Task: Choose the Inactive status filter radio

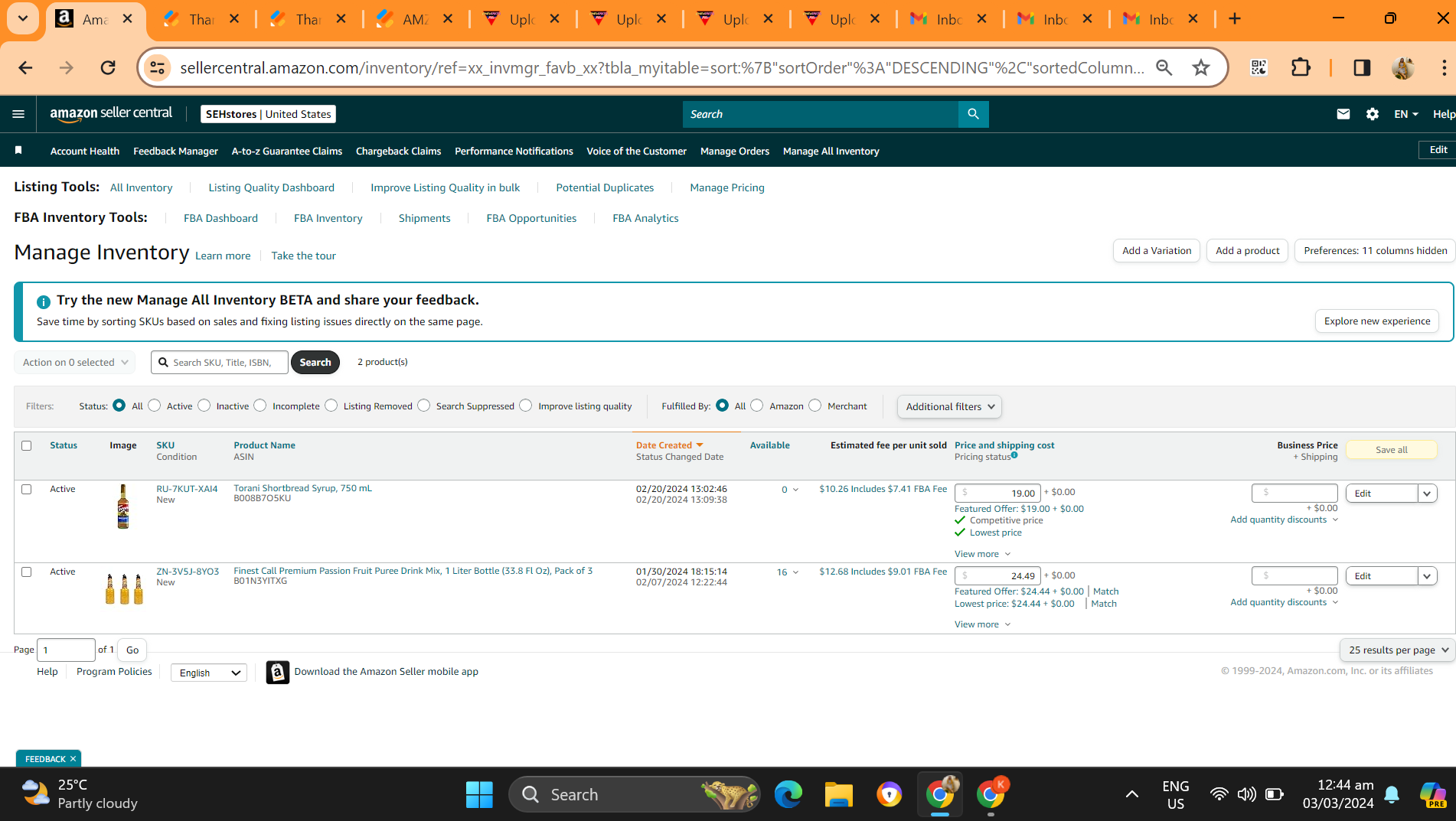Action: [x=204, y=406]
